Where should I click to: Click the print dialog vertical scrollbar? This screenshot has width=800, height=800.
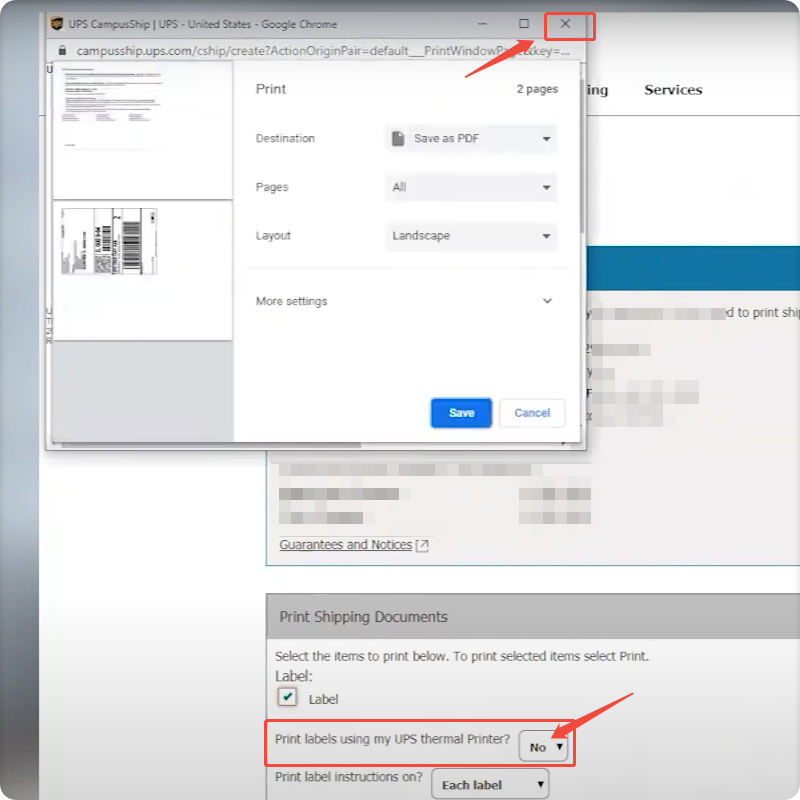(x=583, y=156)
